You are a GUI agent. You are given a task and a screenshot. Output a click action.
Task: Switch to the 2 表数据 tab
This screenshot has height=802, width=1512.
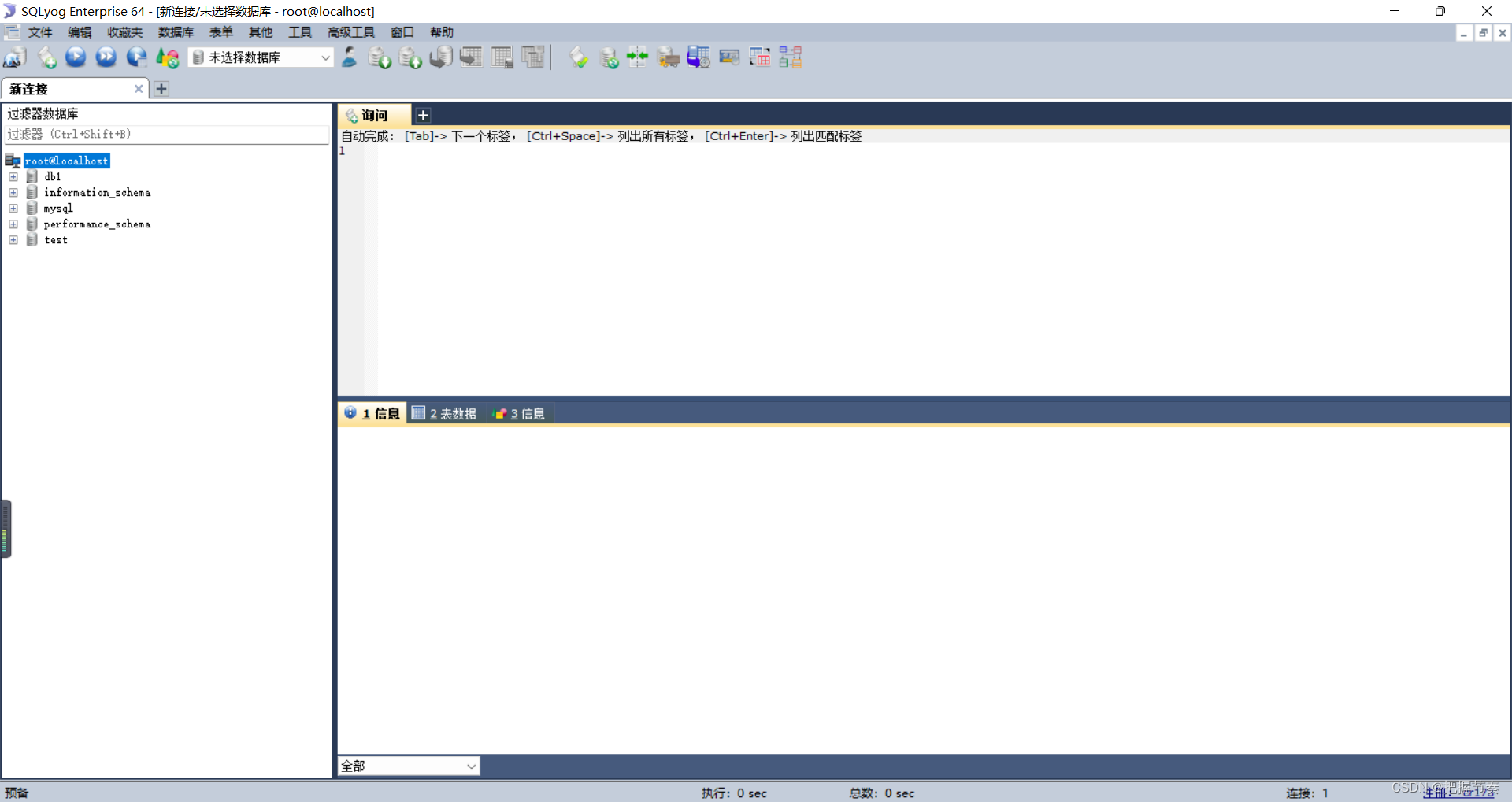pyautogui.click(x=443, y=413)
